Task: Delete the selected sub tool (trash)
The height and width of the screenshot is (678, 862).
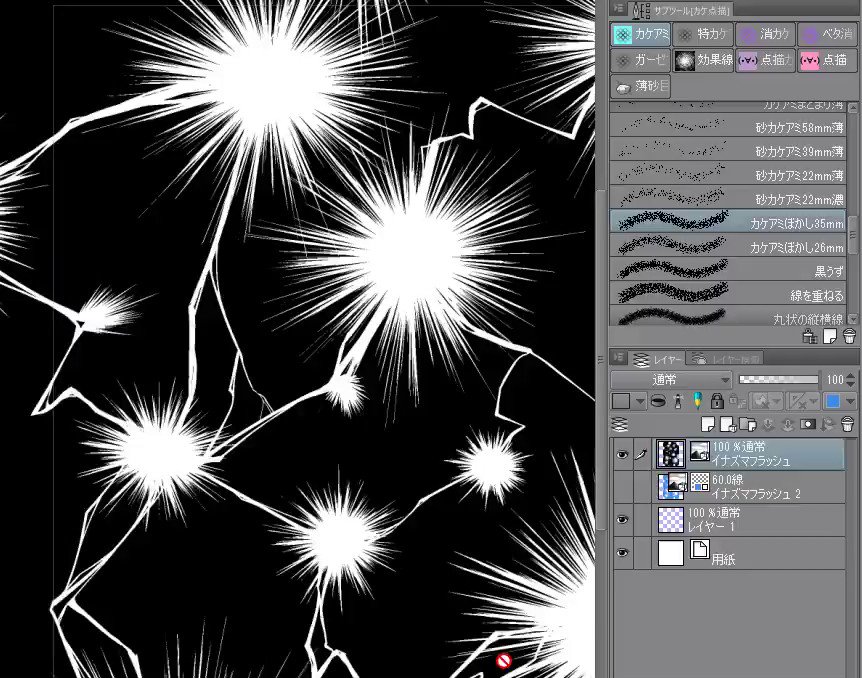Action: click(849, 335)
